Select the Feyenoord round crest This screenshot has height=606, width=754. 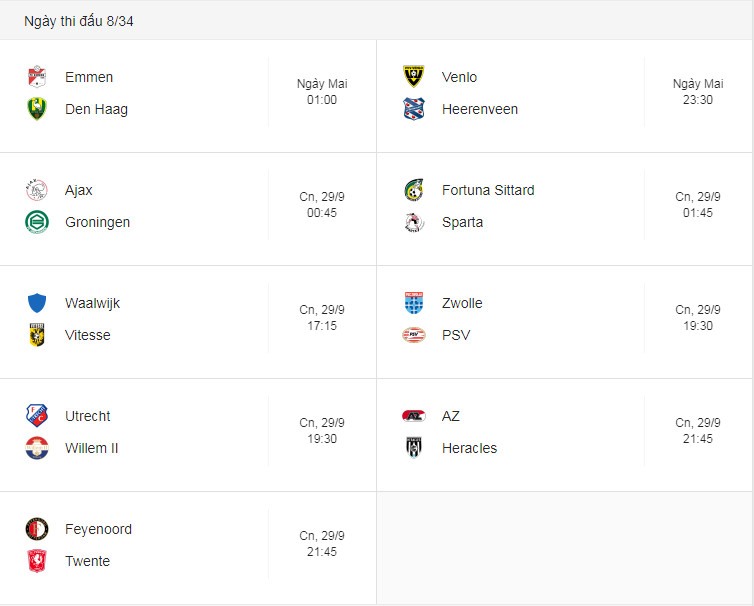tap(37, 529)
